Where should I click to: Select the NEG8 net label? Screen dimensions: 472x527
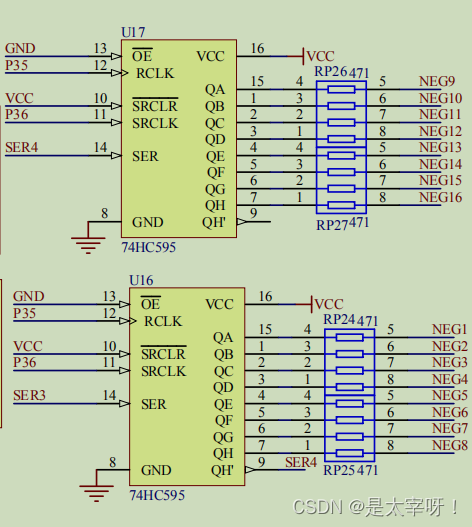(450, 445)
